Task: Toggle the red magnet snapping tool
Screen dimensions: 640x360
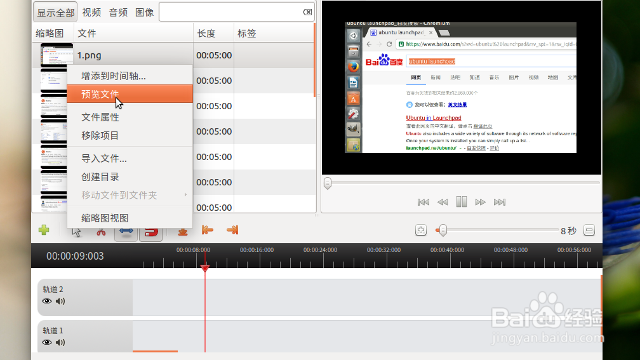Action: 151,232
